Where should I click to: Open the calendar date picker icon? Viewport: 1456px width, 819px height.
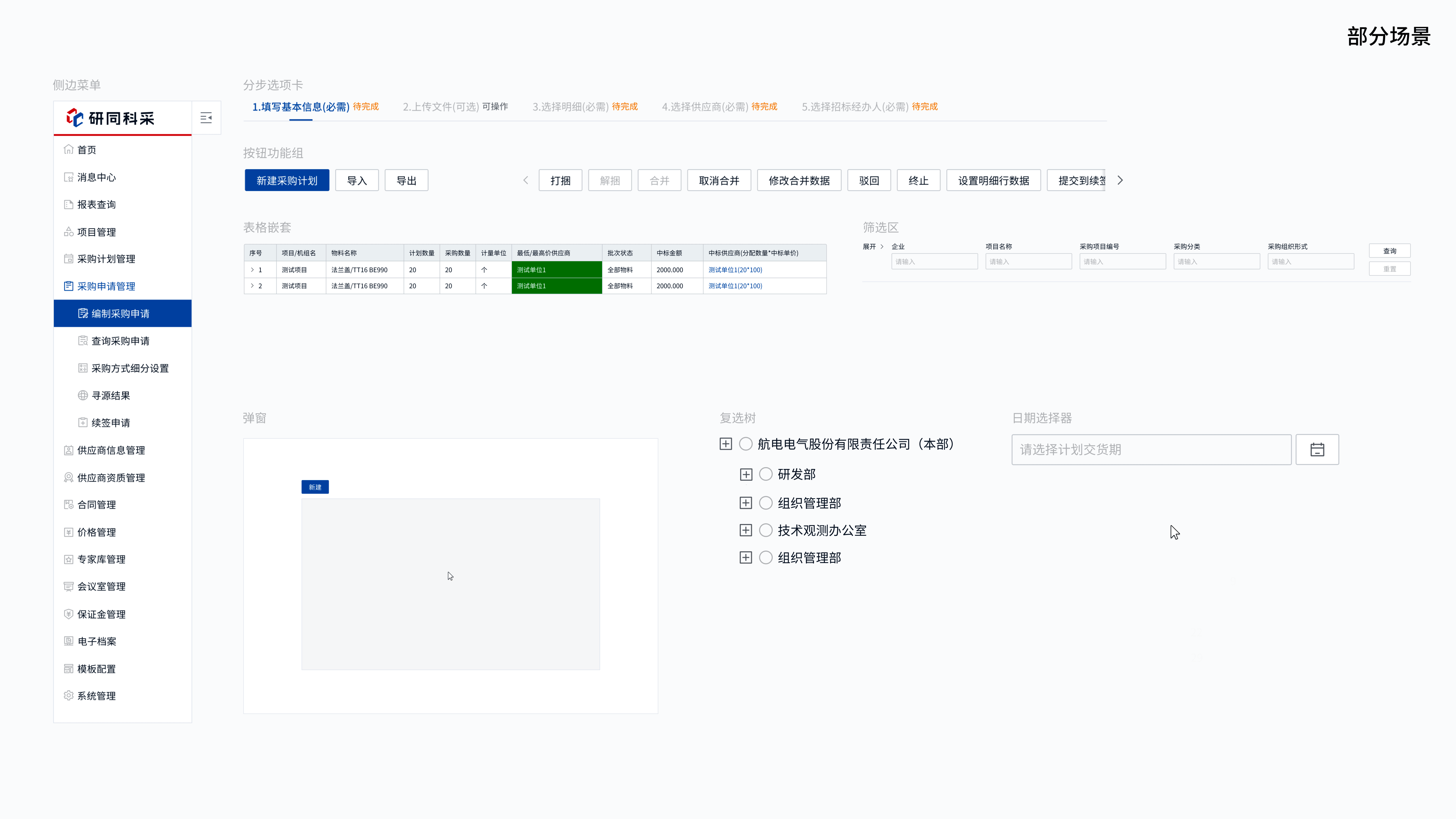pos(1317,449)
